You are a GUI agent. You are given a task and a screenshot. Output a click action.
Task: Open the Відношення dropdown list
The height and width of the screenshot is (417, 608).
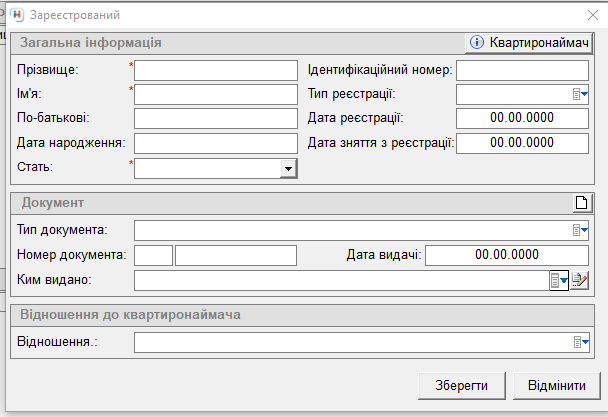click(x=580, y=343)
